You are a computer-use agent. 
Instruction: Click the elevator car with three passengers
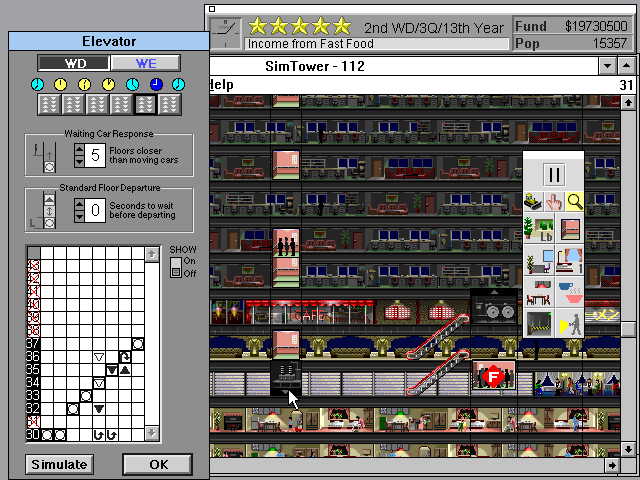(x=286, y=243)
